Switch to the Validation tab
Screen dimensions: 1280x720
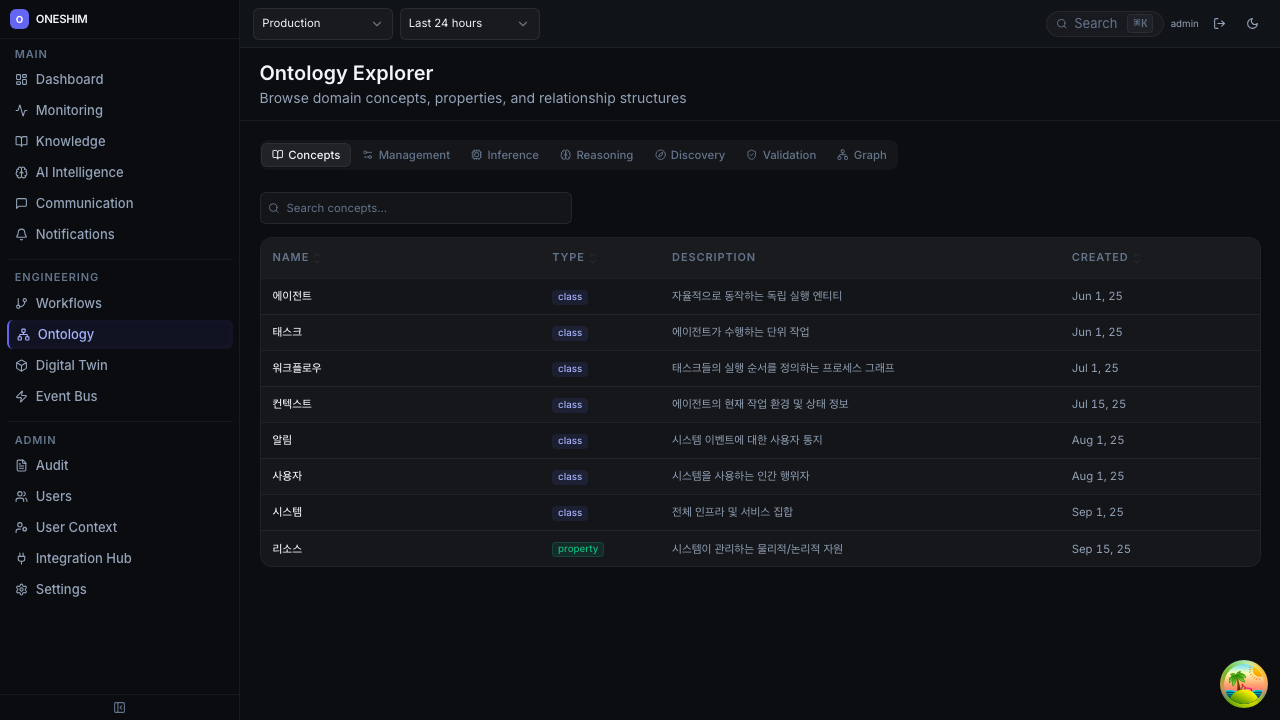tap(781, 155)
